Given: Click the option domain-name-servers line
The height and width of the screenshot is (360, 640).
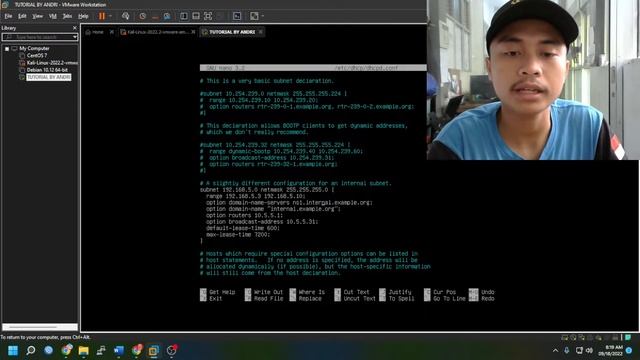Looking at the screenshot, I should (289, 202).
